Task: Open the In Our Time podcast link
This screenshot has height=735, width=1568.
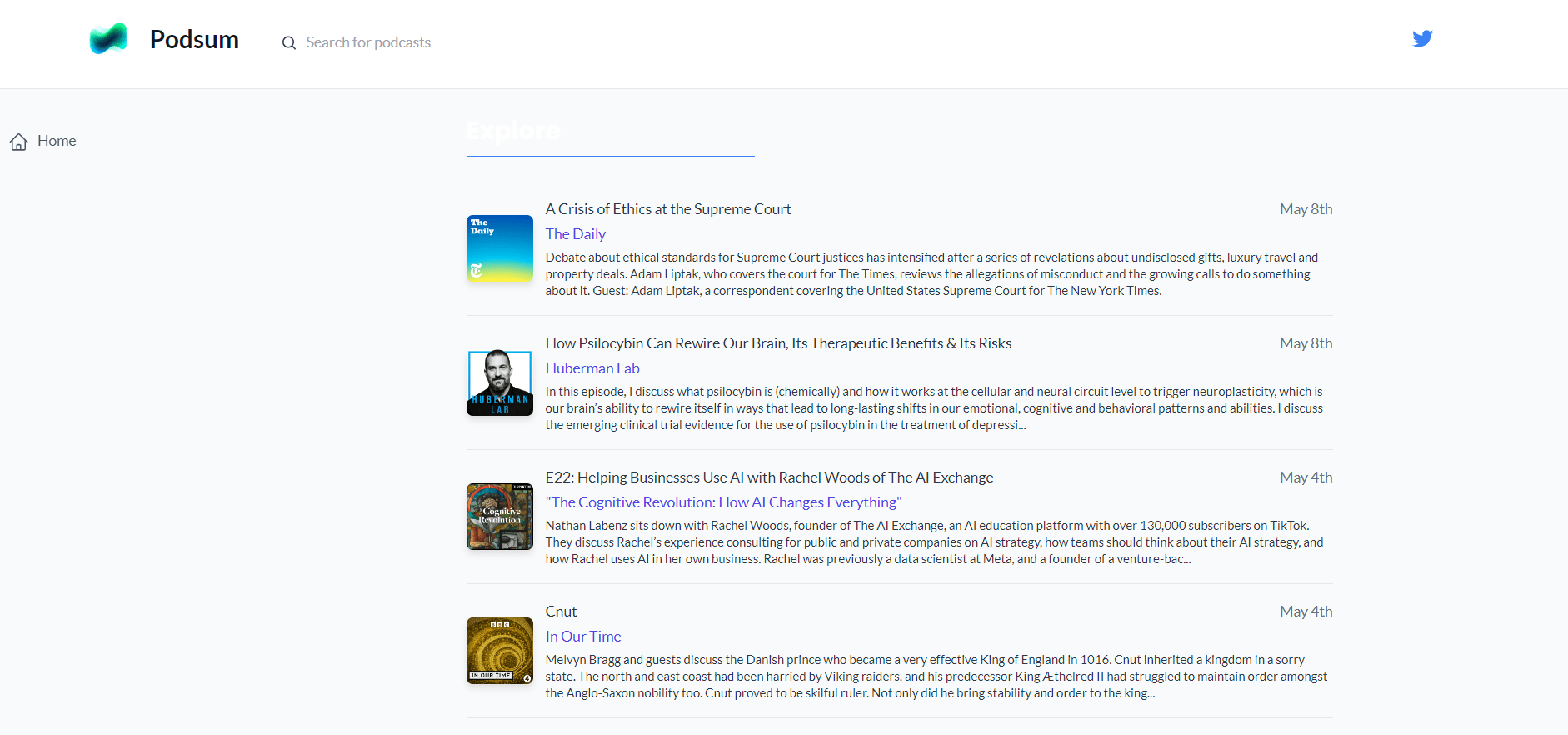Action: tap(583, 637)
